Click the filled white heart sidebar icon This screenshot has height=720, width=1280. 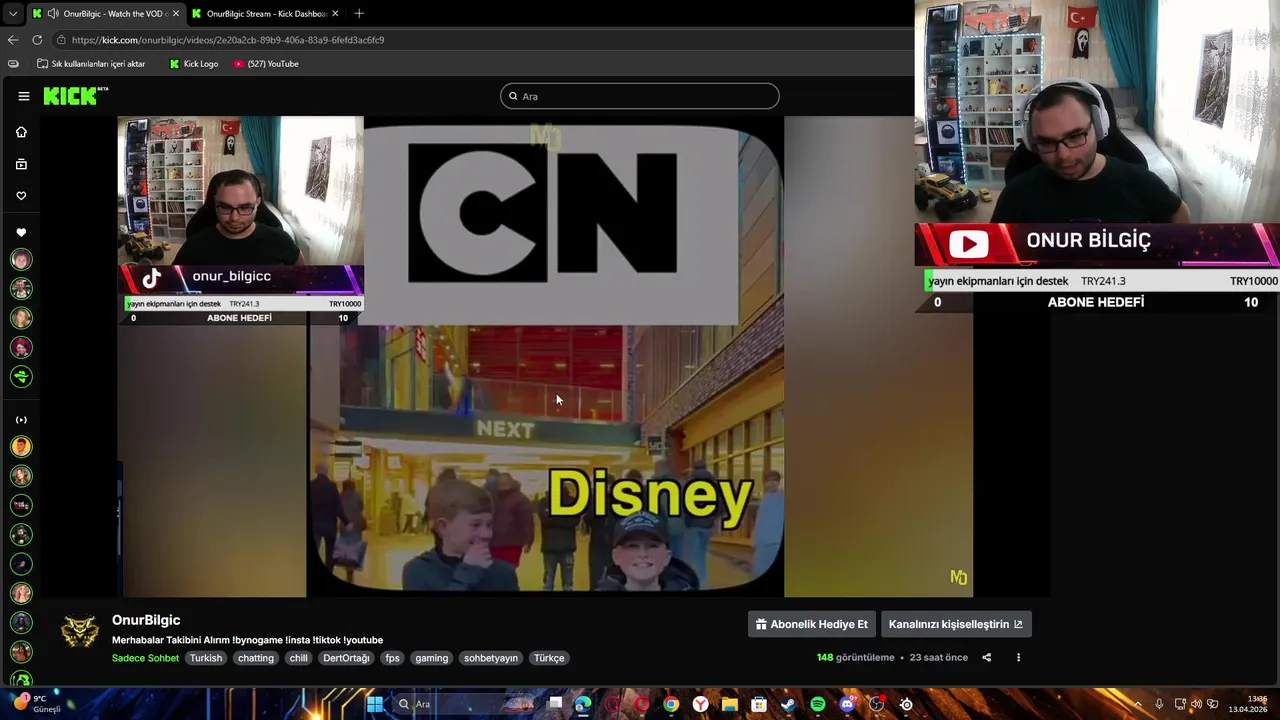(x=21, y=232)
